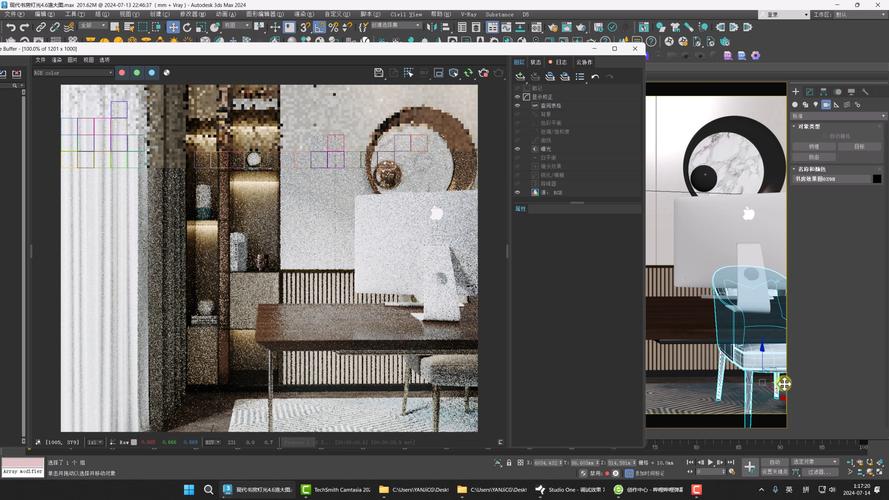Click the stop render teapot icon in Frame Buffer
Screen dimensions: 889x500
pyautogui.click(x=484, y=73)
